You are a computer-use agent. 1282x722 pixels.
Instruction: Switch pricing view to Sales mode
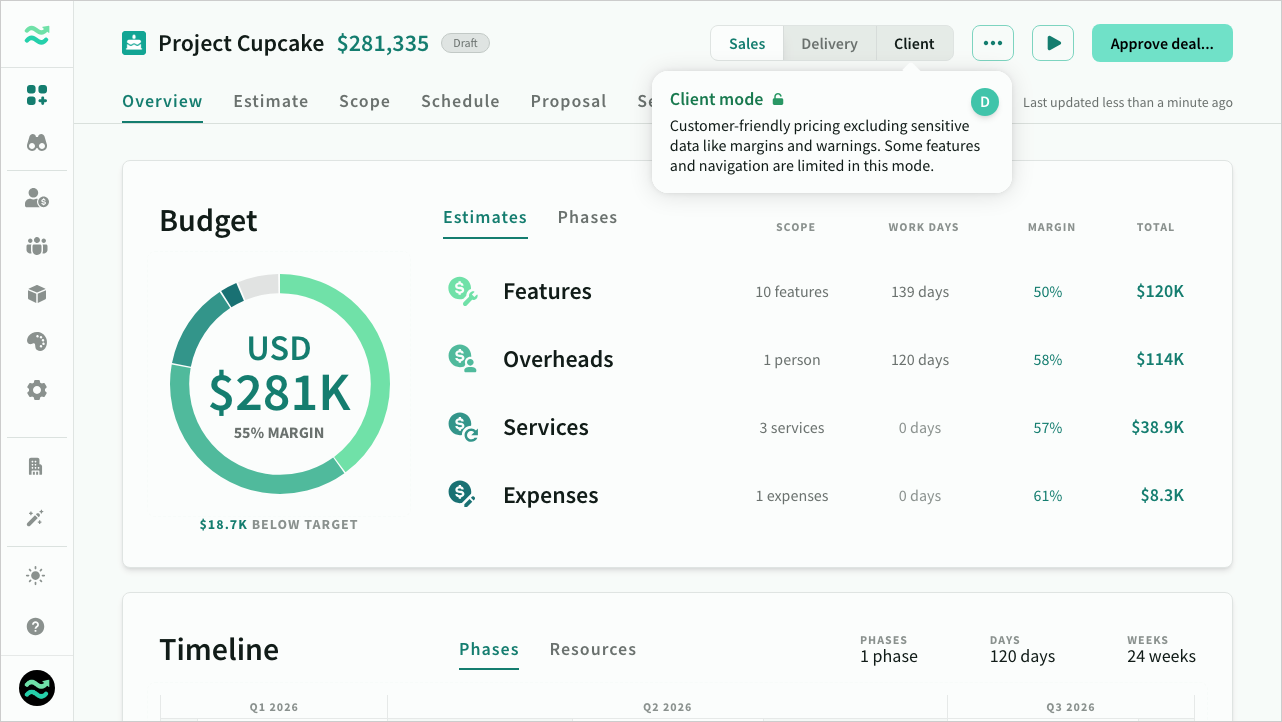[x=746, y=43]
